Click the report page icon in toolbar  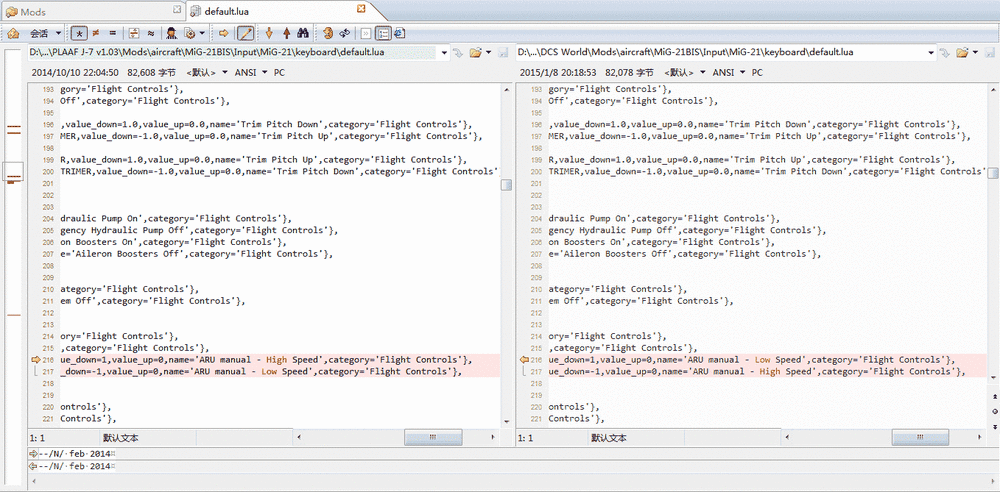(x=400, y=33)
